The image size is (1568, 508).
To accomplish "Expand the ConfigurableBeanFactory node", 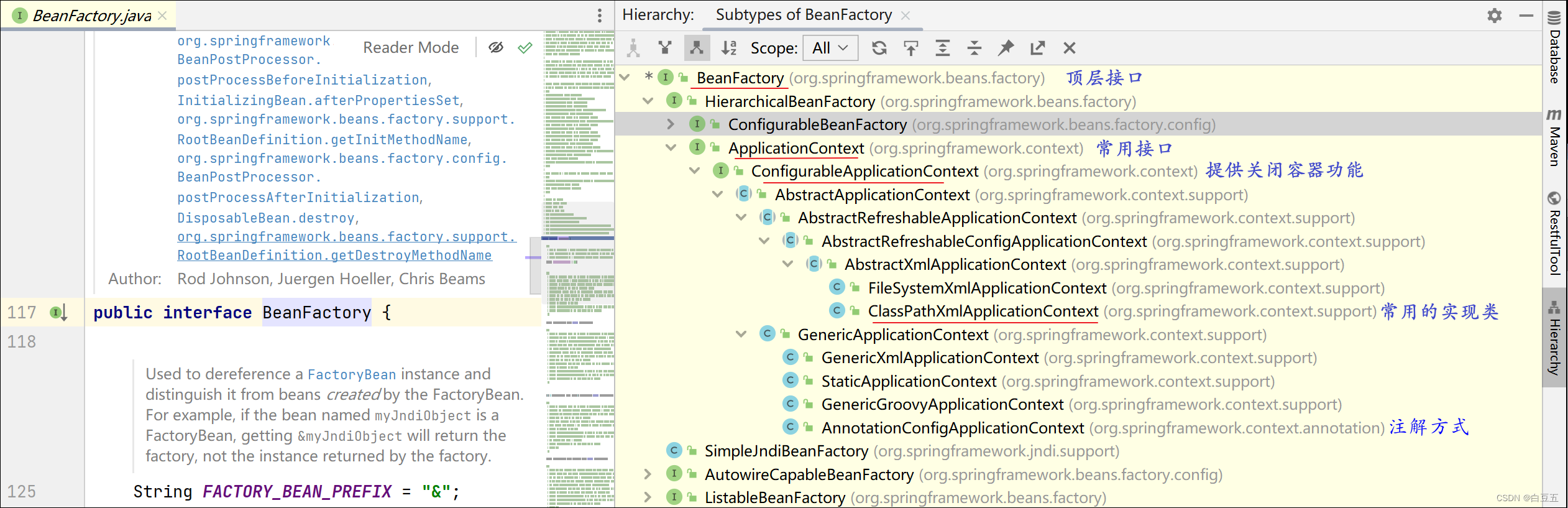I will [671, 124].
